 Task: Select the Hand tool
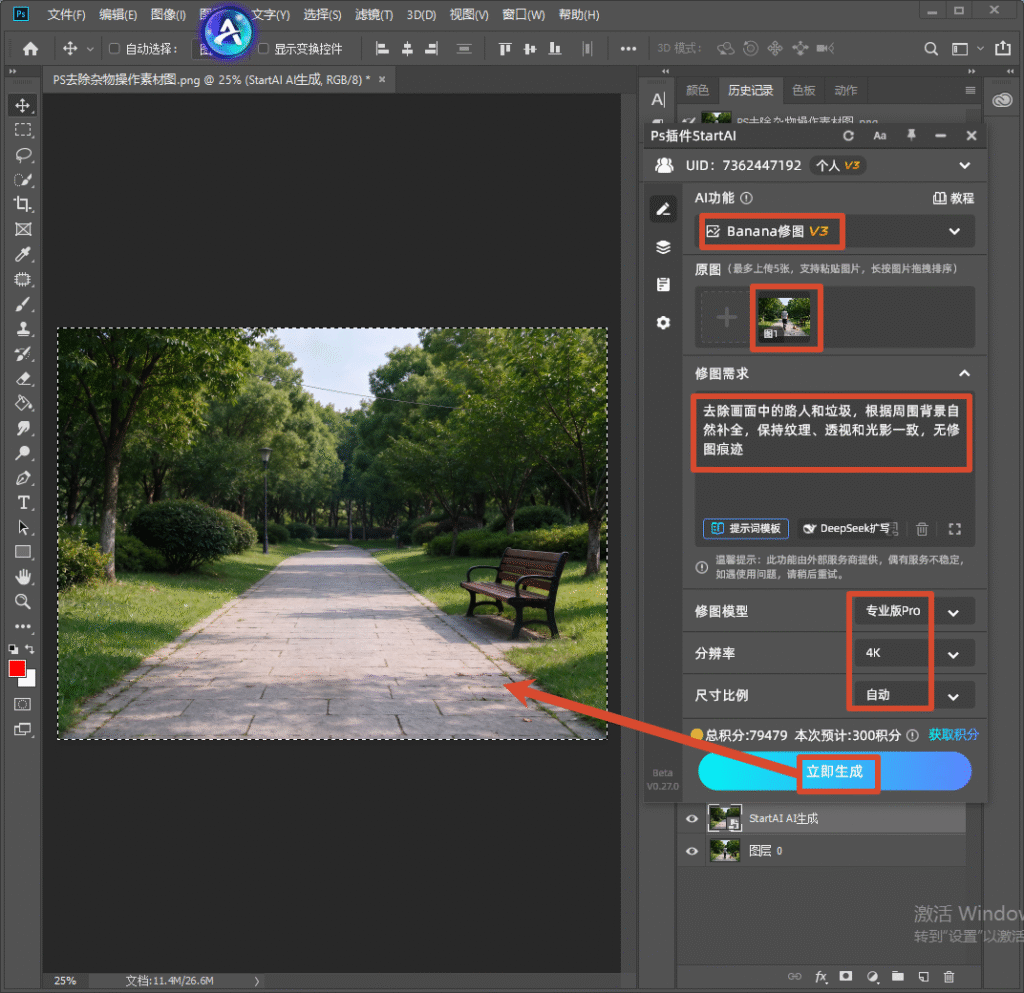click(x=23, y=577)
